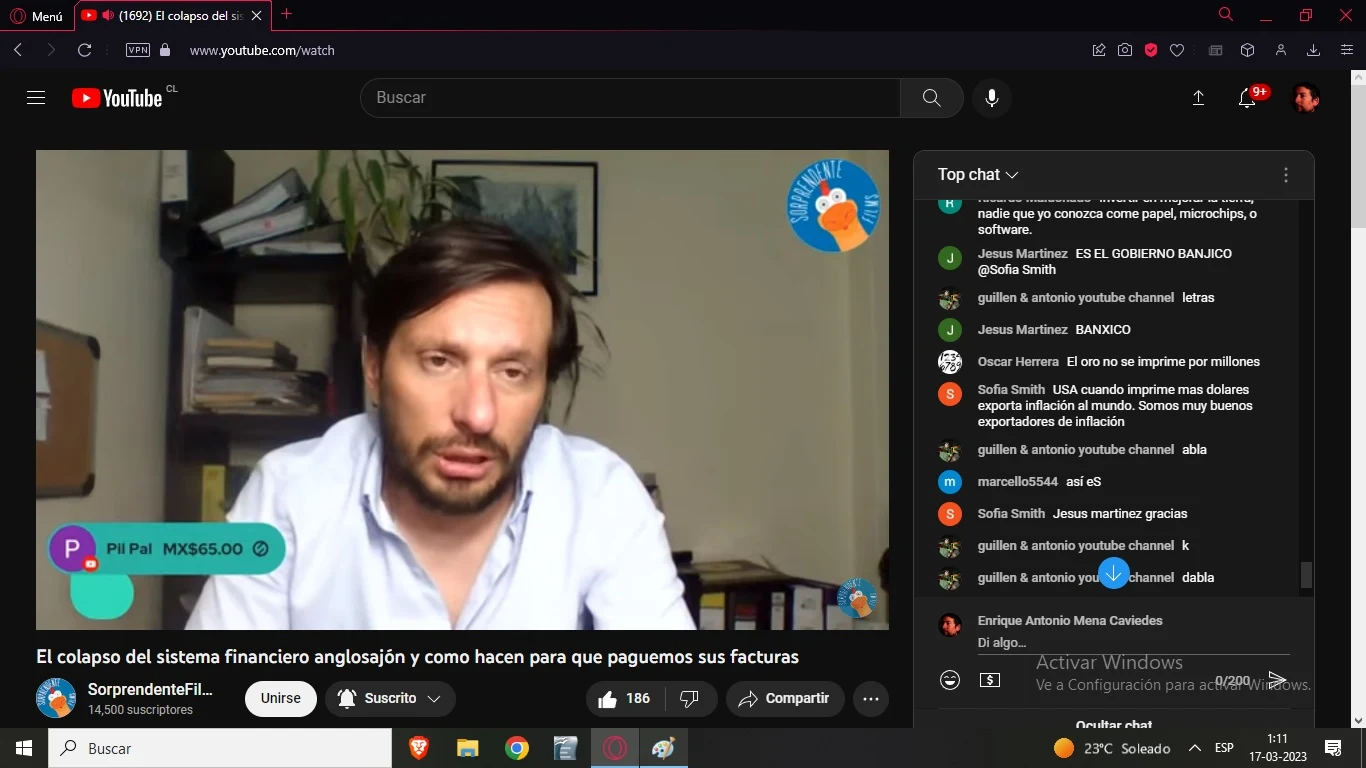This screenshot has height=768, width=1366.
Task: Click the Di algo... chat input
Action: pyautogui.click(x=1133, y=643)
